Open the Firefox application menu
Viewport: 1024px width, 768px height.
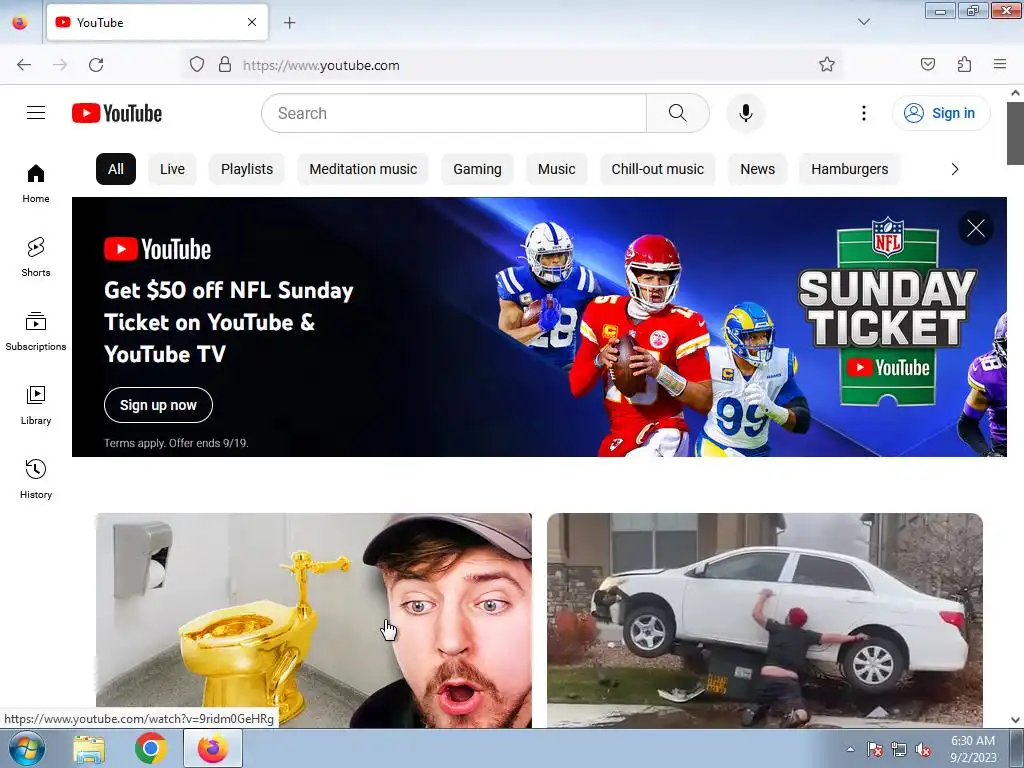tap(1000, 64)
